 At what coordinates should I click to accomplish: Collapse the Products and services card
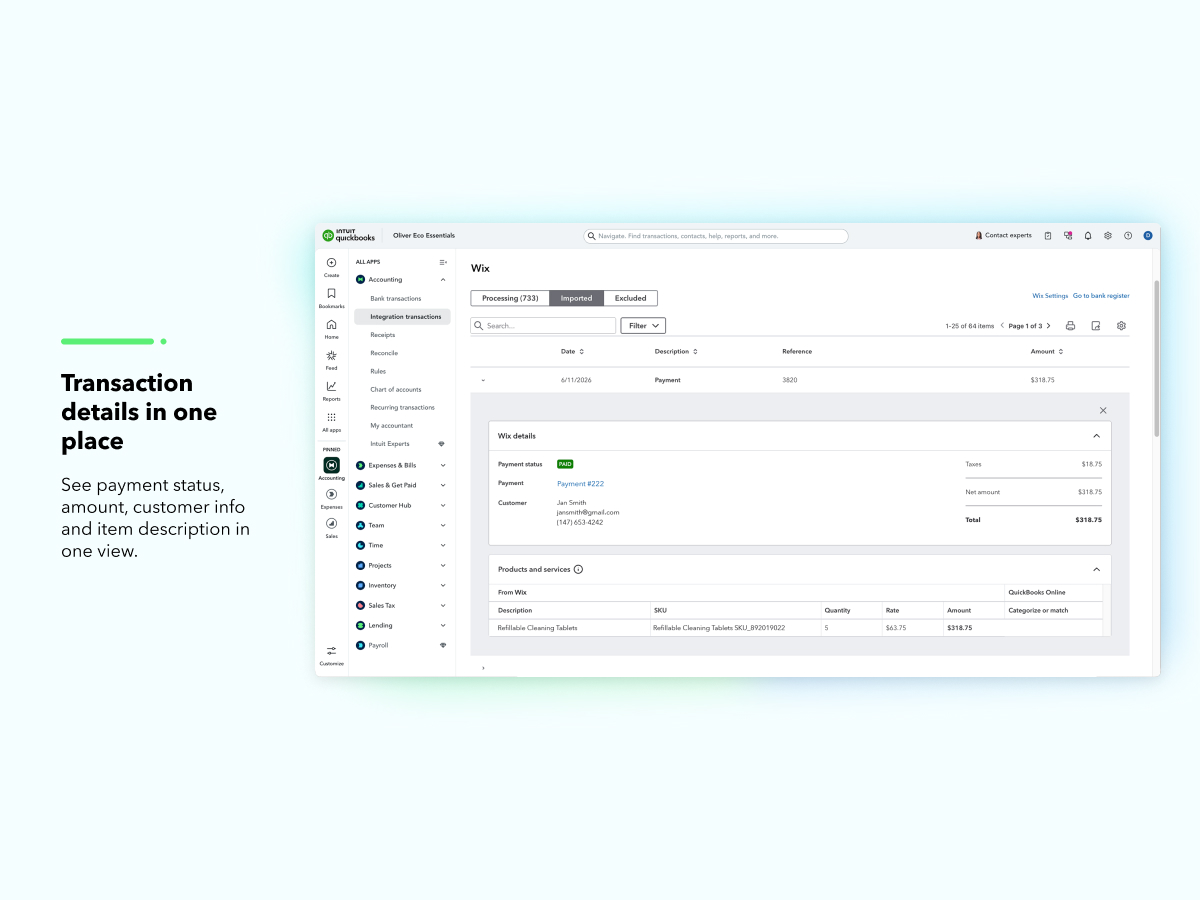click(x=1096, y=569)
